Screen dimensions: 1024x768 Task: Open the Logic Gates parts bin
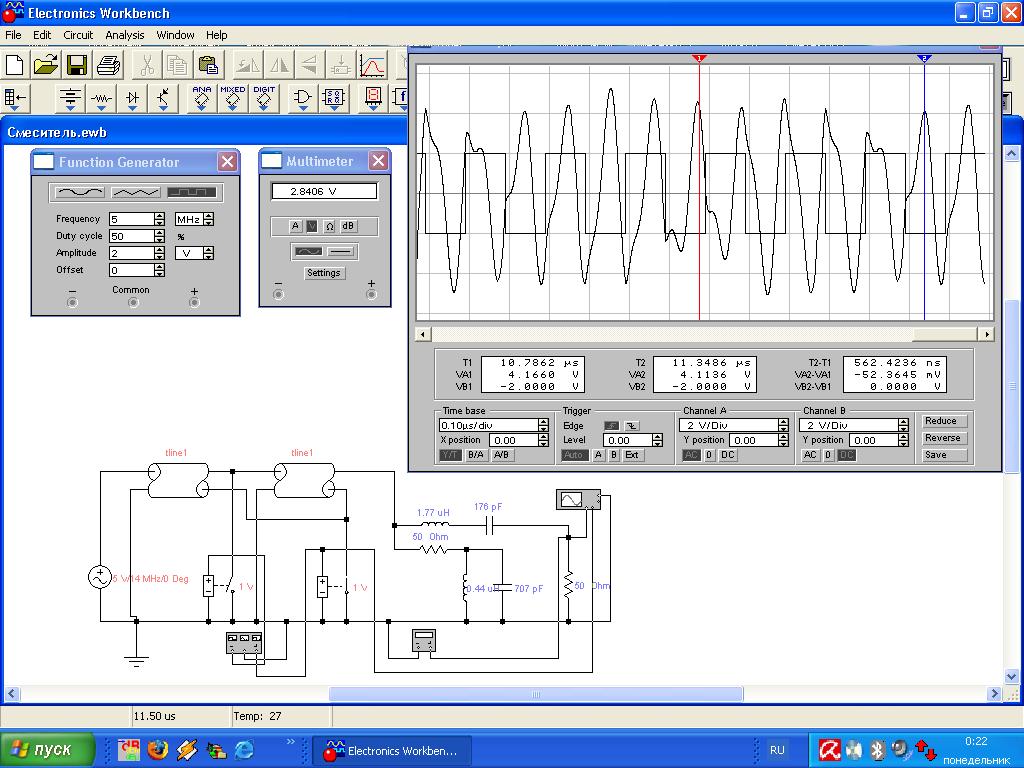[302, 98]
